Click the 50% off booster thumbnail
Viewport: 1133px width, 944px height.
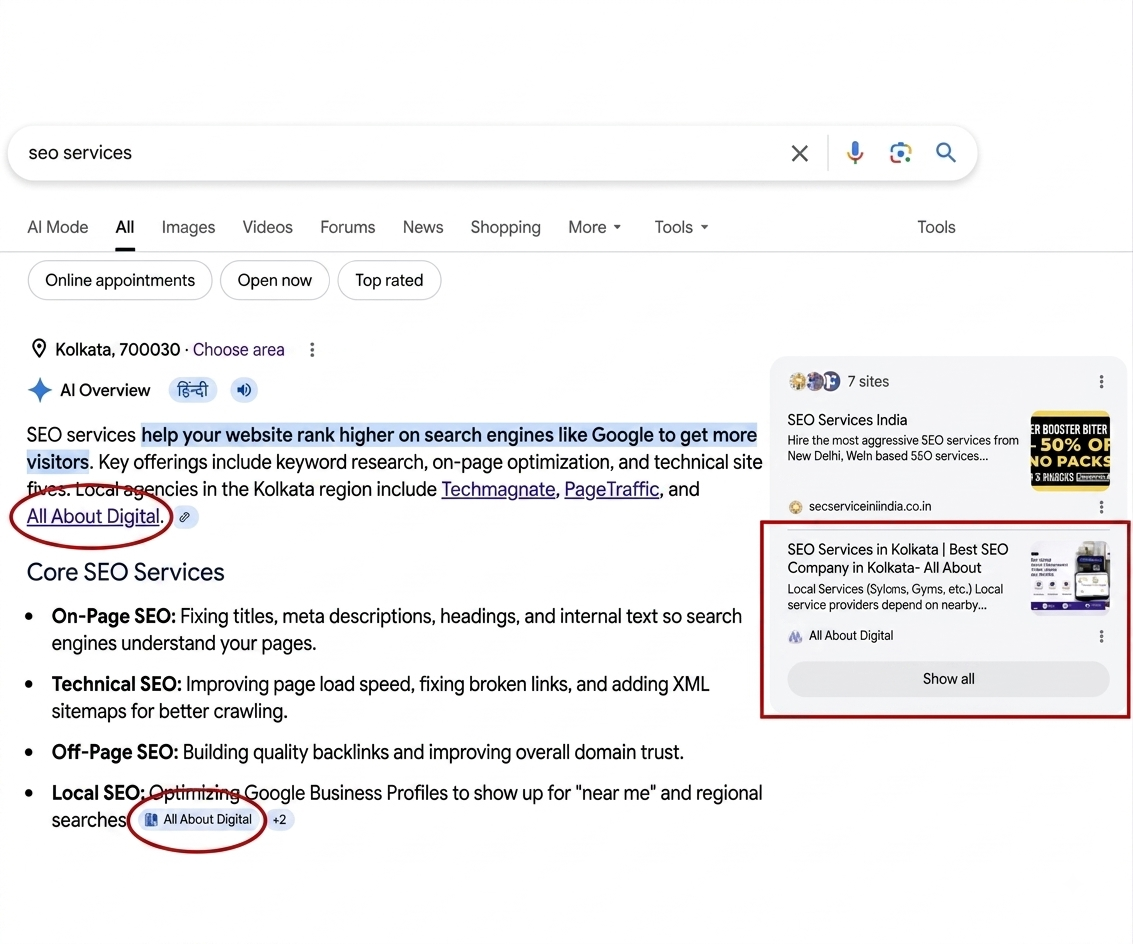click(1069, 451)
